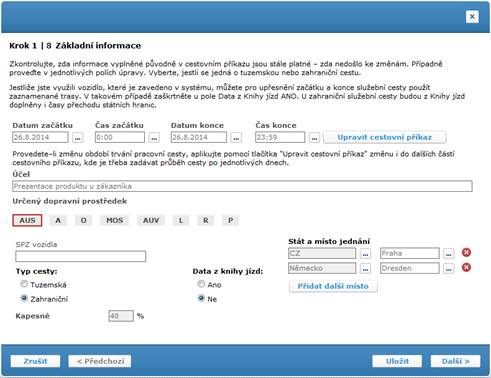The image size is (491, 378).
Task: Click the SPZ vozidla input field
Action: [x=81, y=256]
